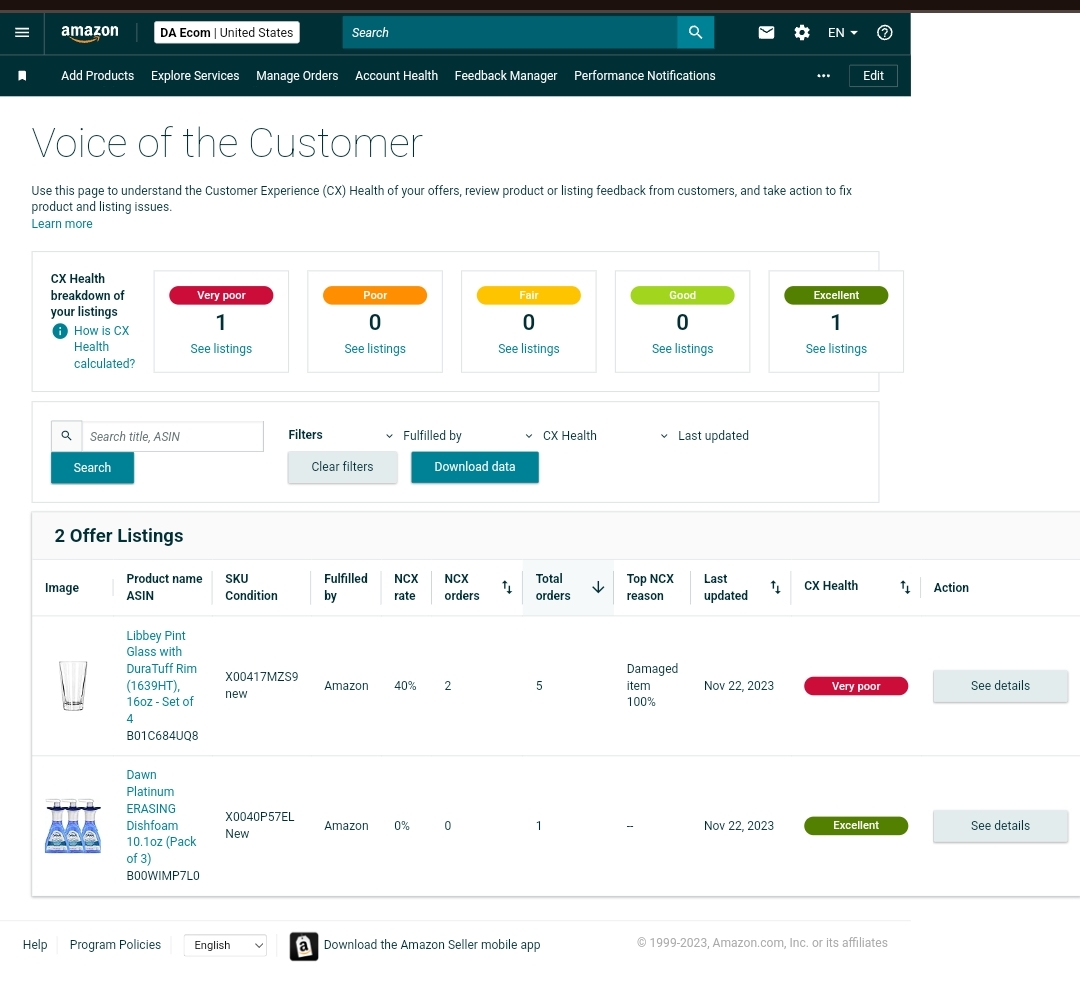Click the info icon beside How is CX Health calculated

coord(60,331)
